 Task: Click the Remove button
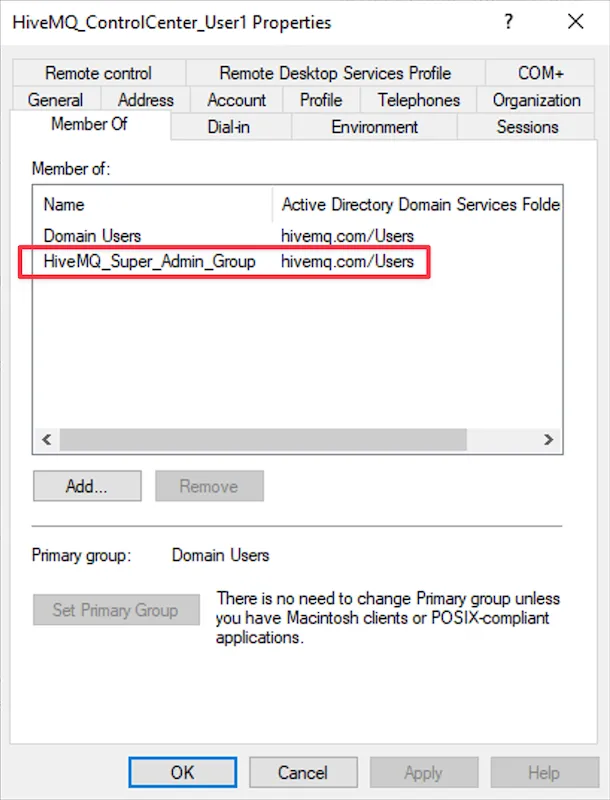209,486
